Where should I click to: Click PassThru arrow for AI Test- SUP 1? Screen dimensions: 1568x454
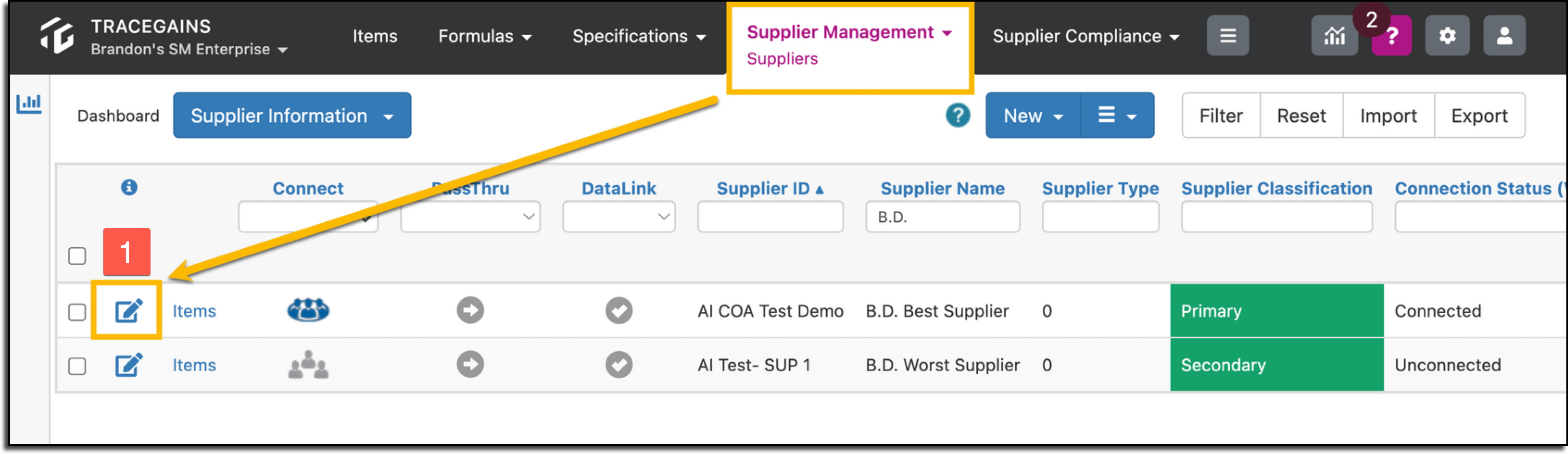(x=470, y=364)
